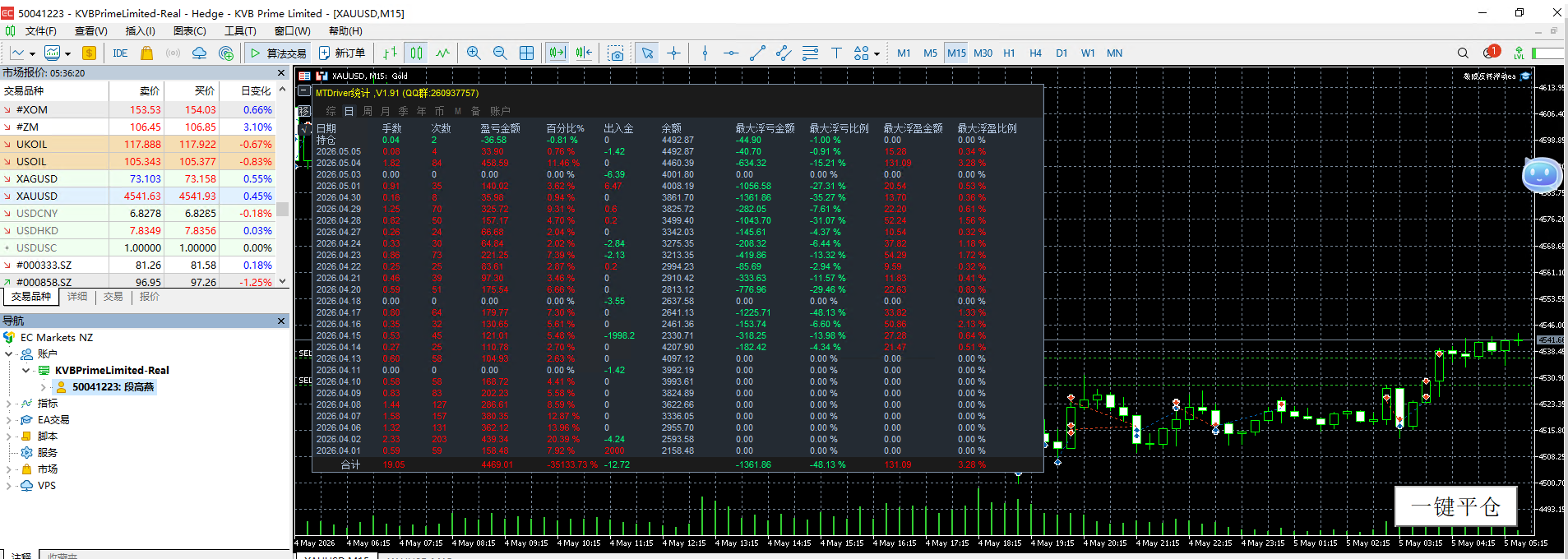1568x559 pixels.
Task: Click the new order (新订单) button
Action: click(341, 53)
